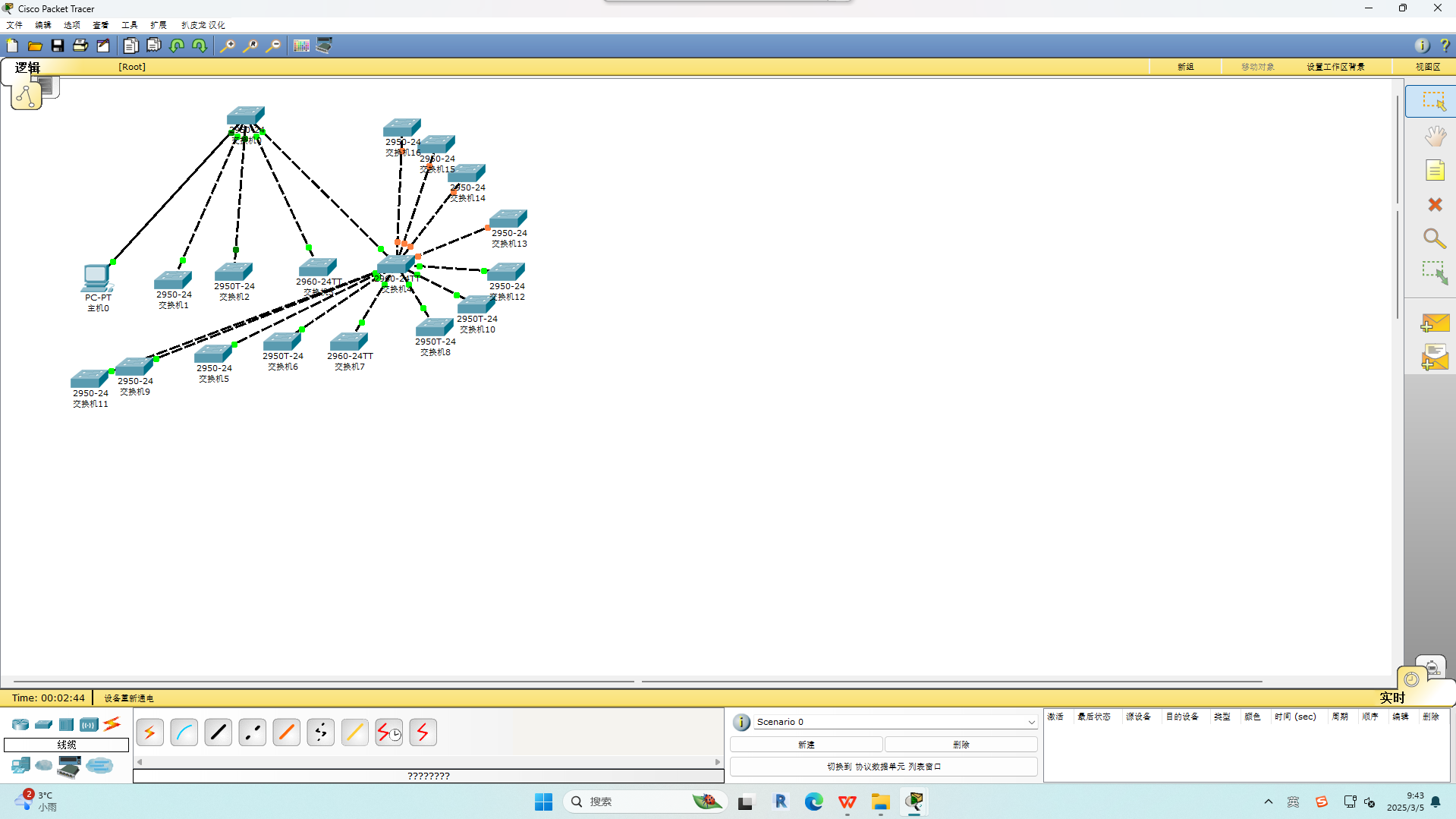Click the Copy toolbar icon

[x=131, y=46]
